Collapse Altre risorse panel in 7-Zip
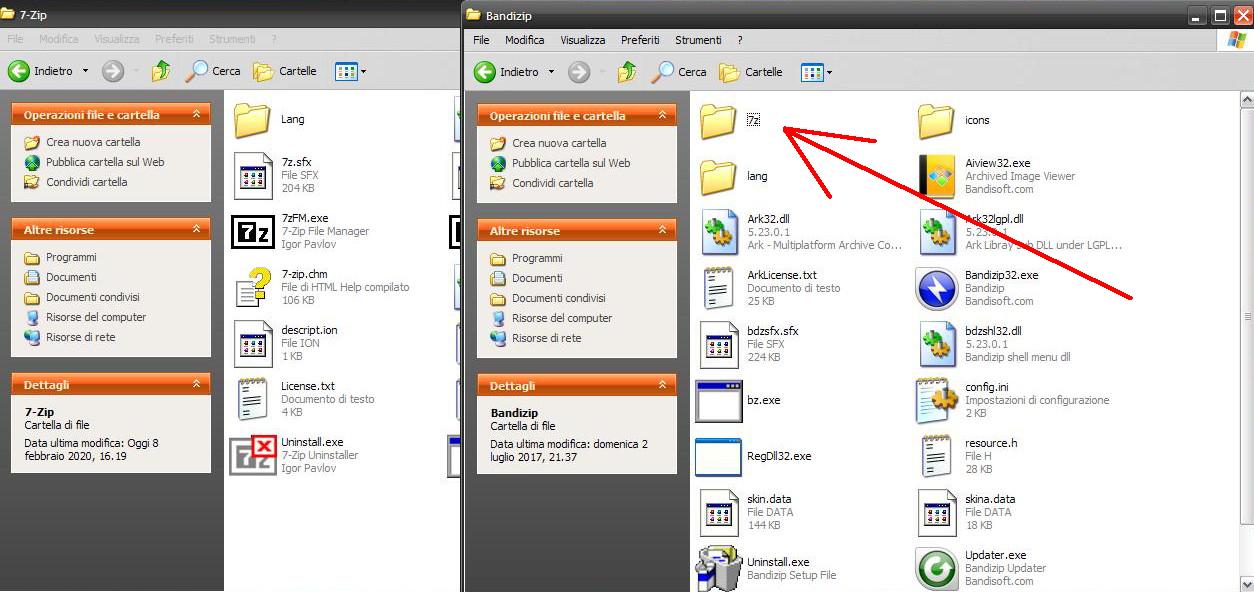The image size is (1254, 592). 196,230
